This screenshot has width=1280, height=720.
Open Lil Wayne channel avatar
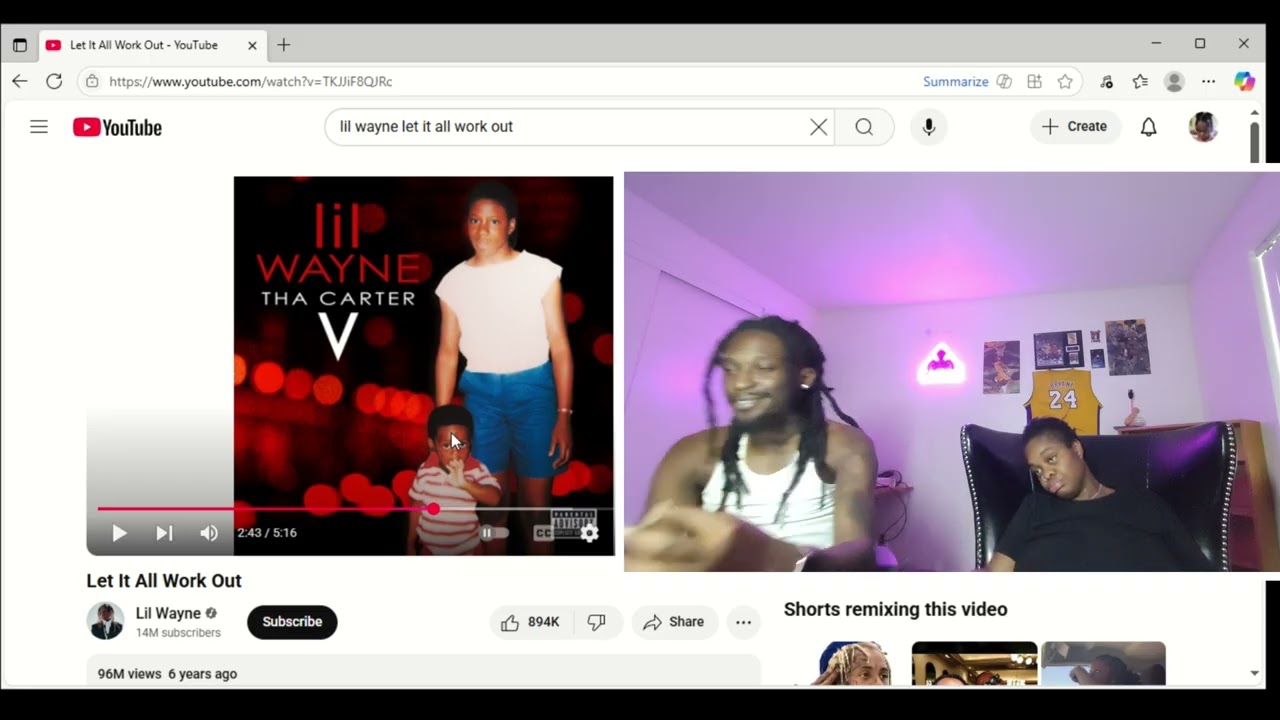(x=105, y=621)
